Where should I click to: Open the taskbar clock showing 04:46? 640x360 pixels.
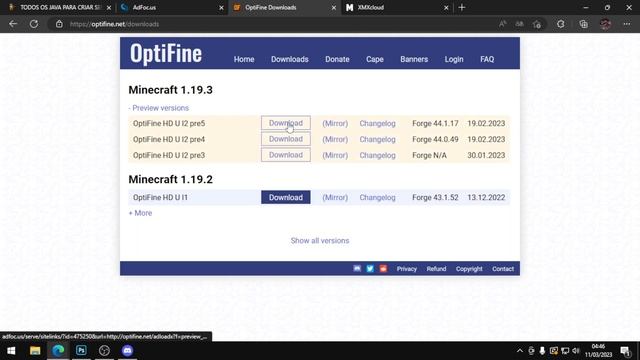click(599, 351)
